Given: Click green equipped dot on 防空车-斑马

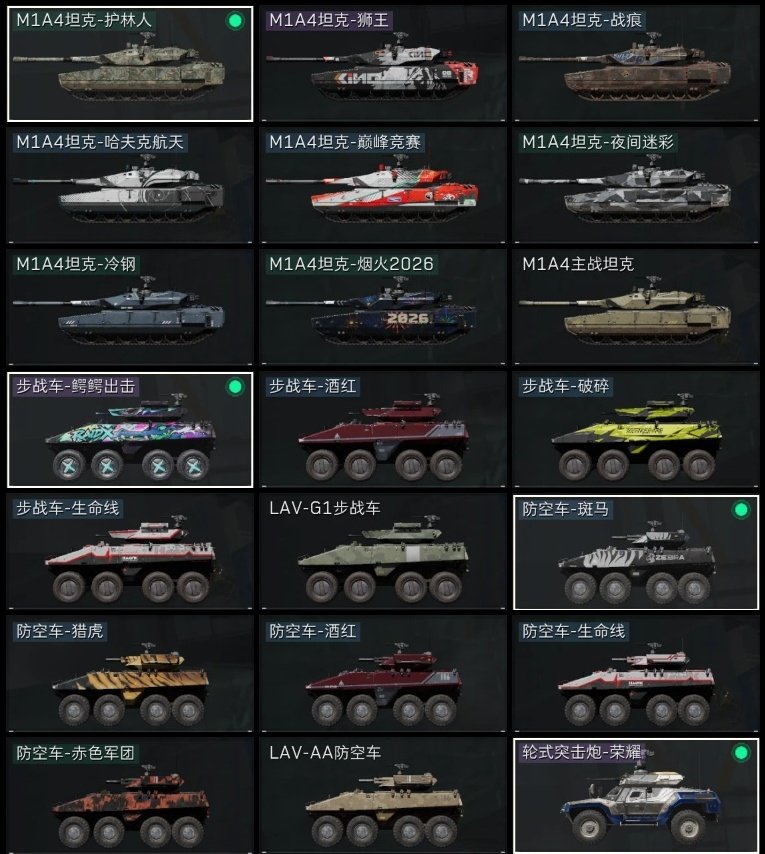Looking at the screenshot, I should (741, 510).
